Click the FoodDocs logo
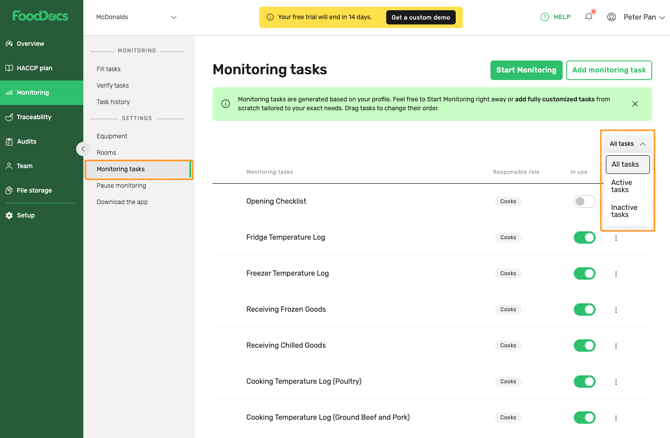 coord(40,16)
